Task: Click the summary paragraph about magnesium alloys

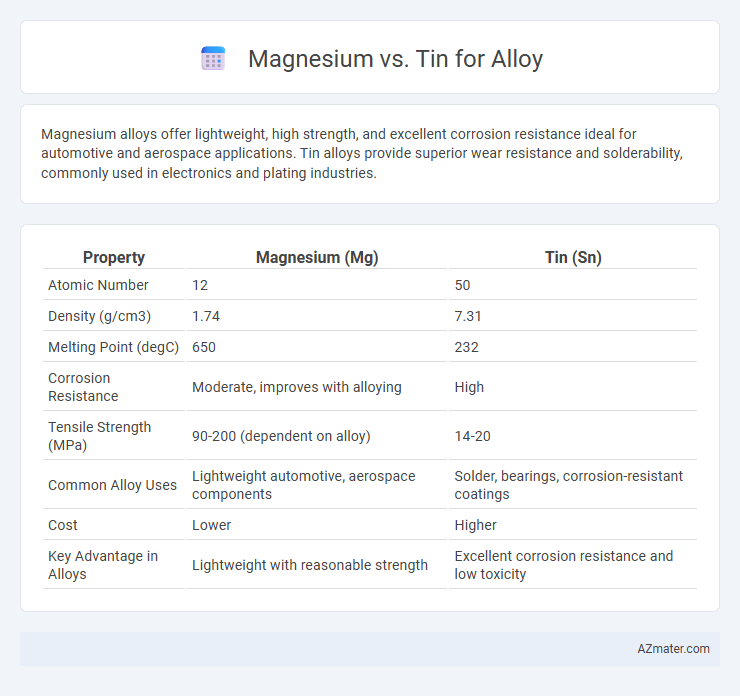Action: pos(362,153)
